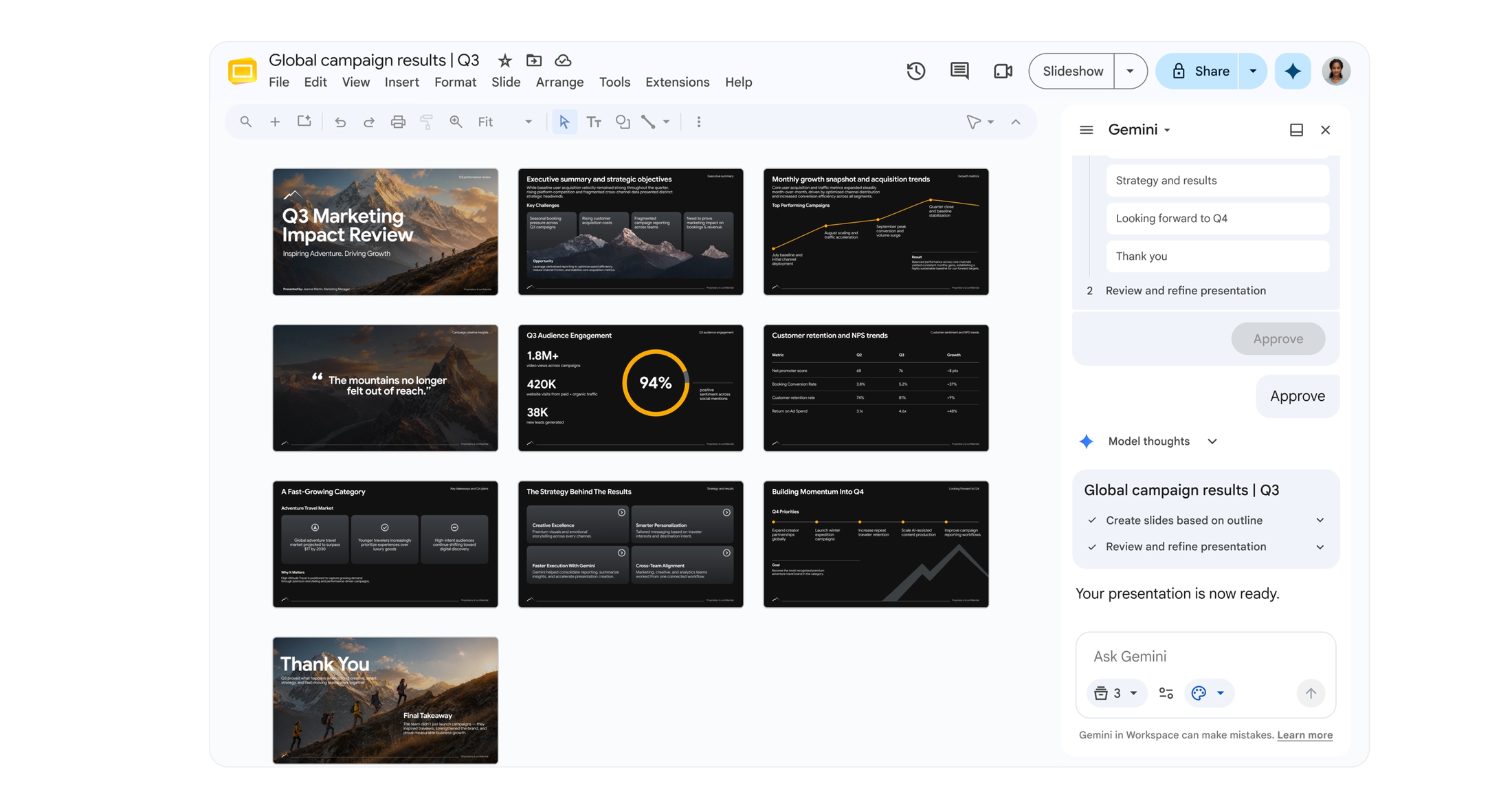Print the presentation
Image resolution: width=1512 pixels, height=799 pixels.
(x=398, y=122)
